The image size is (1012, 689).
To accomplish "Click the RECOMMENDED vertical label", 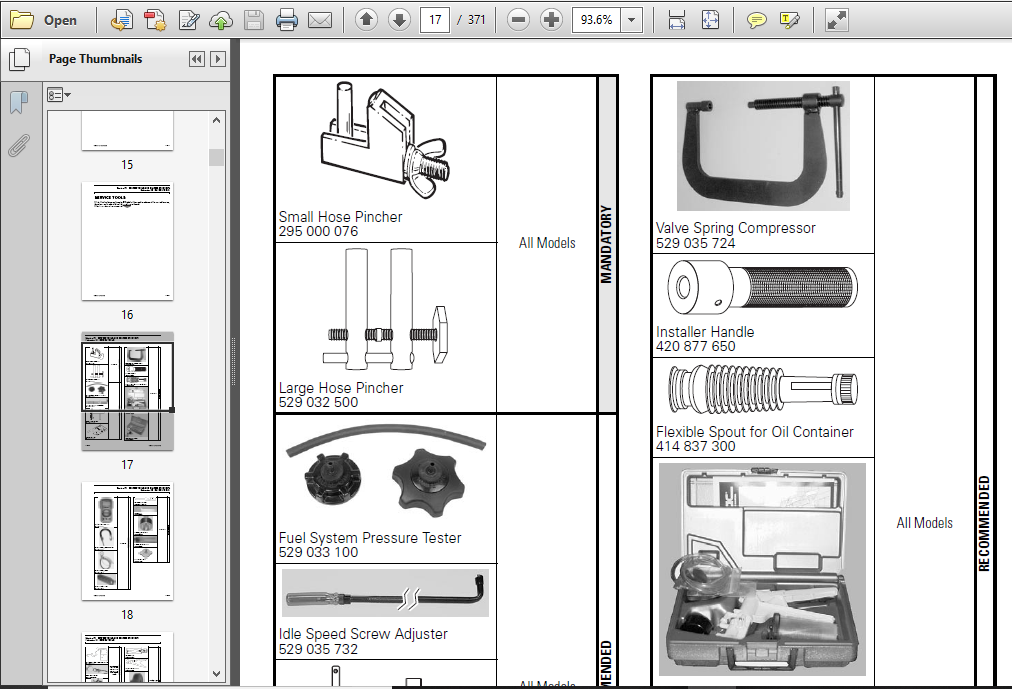I will (984, 523).
